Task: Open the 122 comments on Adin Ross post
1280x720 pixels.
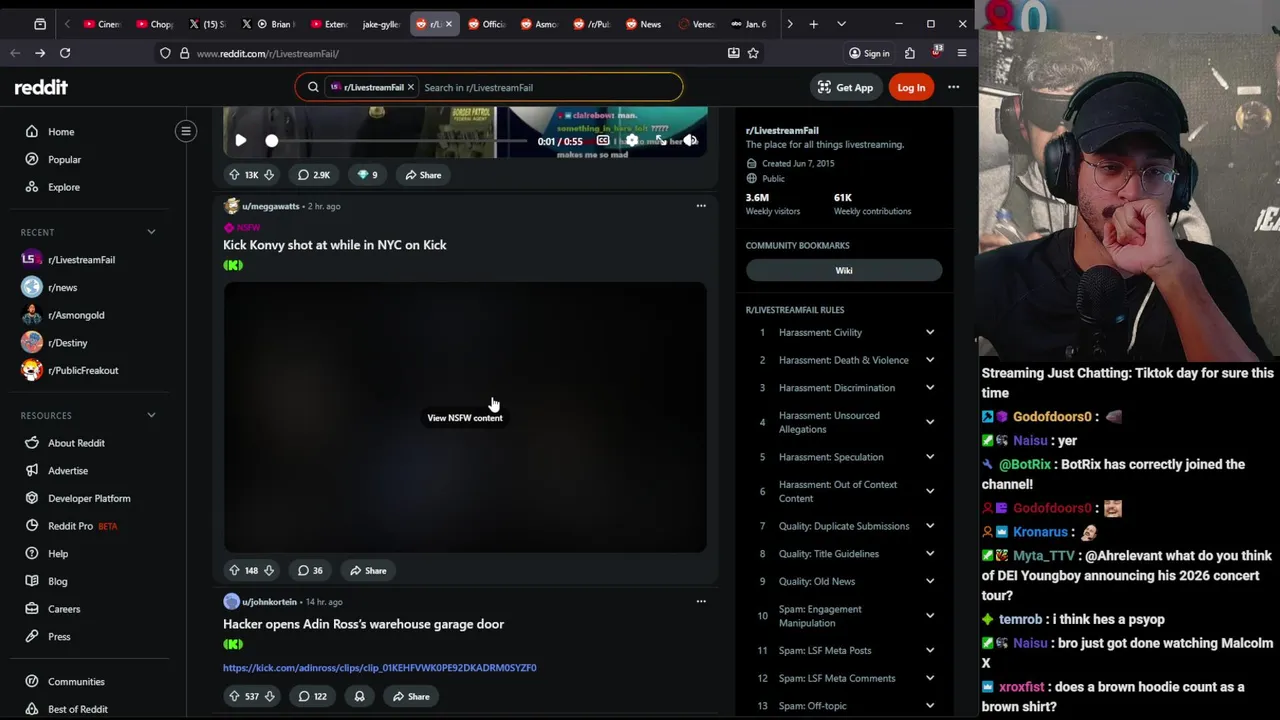Action: 312,697
